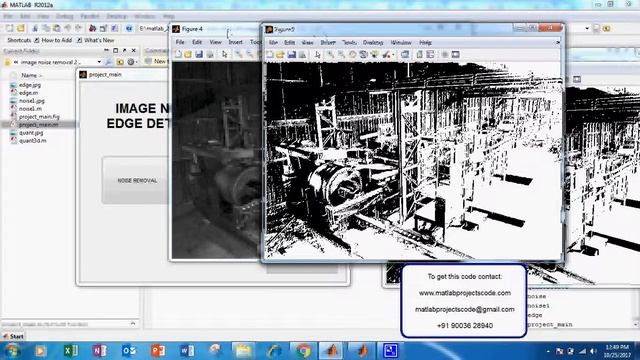Screen dimensions: 640x360
Task: Click Help question icon in MATLAB toolbar
Action: 129,28
